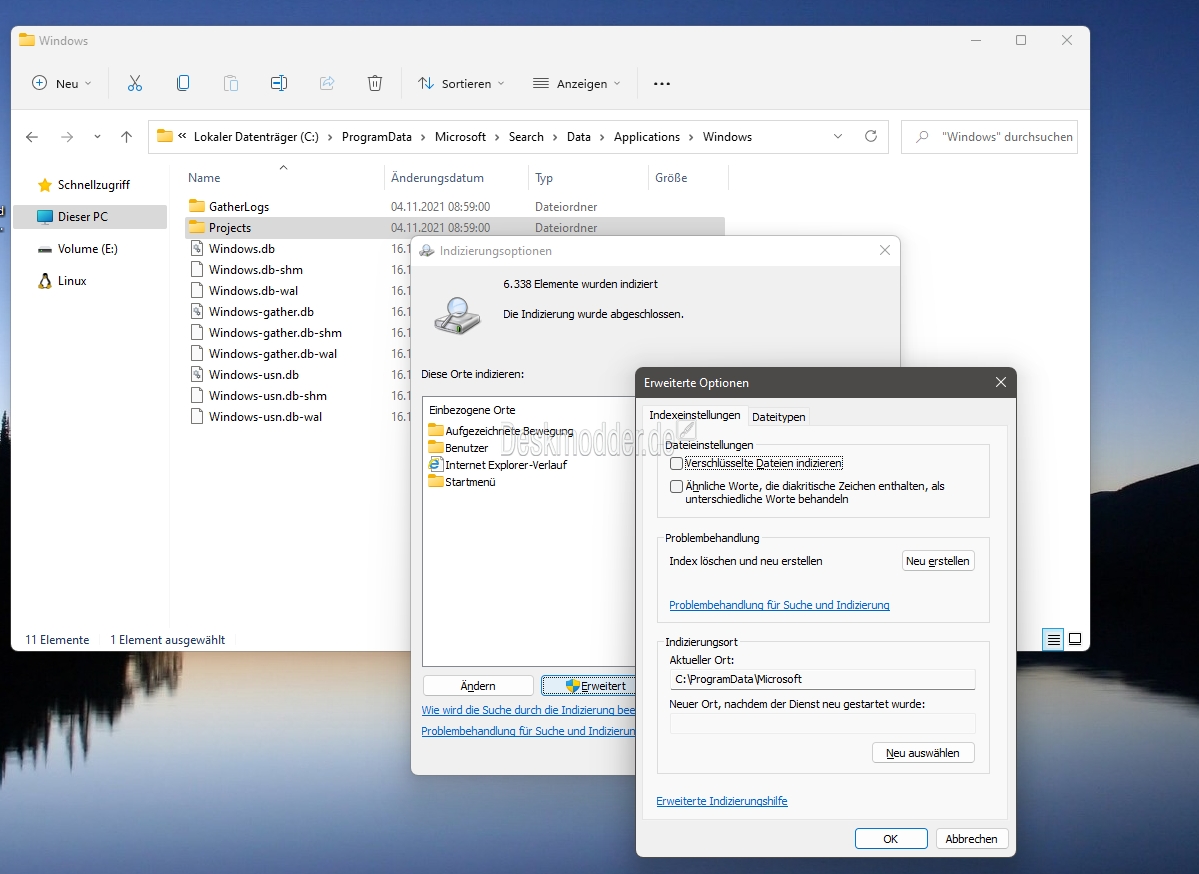Click the Search breadcrumb segment
Screen dimensions: 1199x874
click(526, 137)
